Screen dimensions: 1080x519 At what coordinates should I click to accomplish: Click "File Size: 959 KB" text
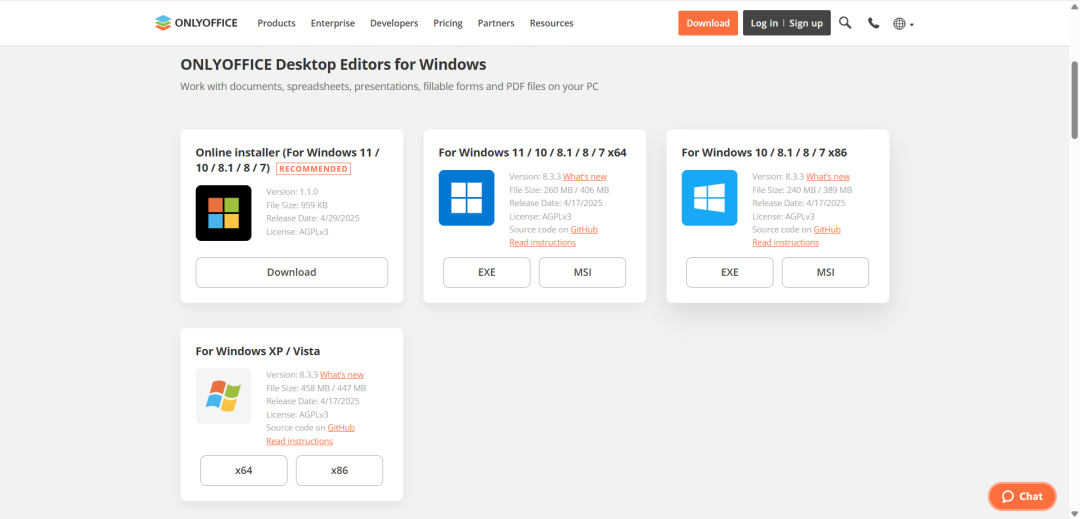[x=297, y=205]
